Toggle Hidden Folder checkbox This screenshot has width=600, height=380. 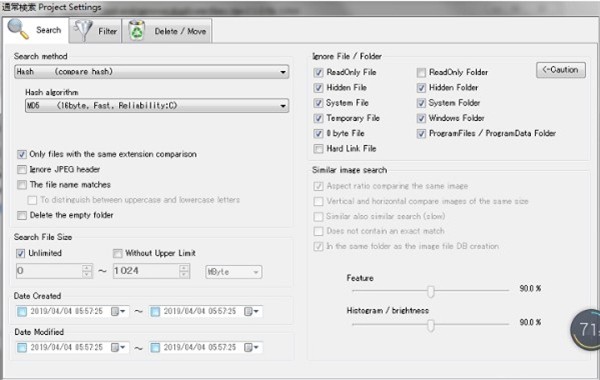(x=421, y=88)
